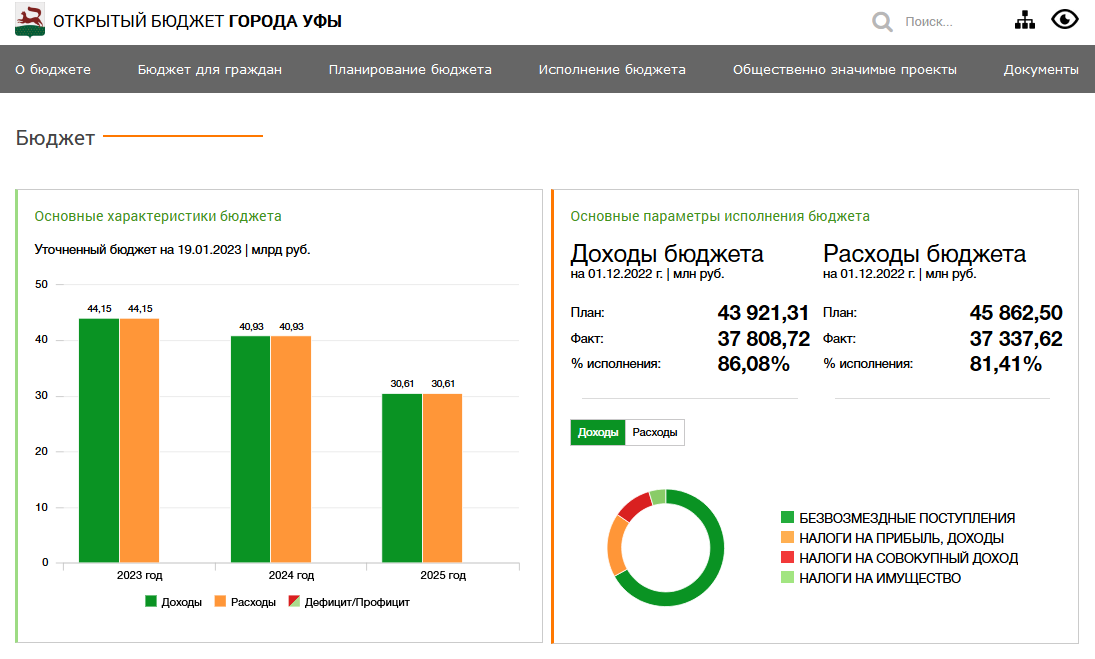The height and width of the screenshot is (659, 1095).
Task: Click the Бюджет page heading
Action: (55, 138)
